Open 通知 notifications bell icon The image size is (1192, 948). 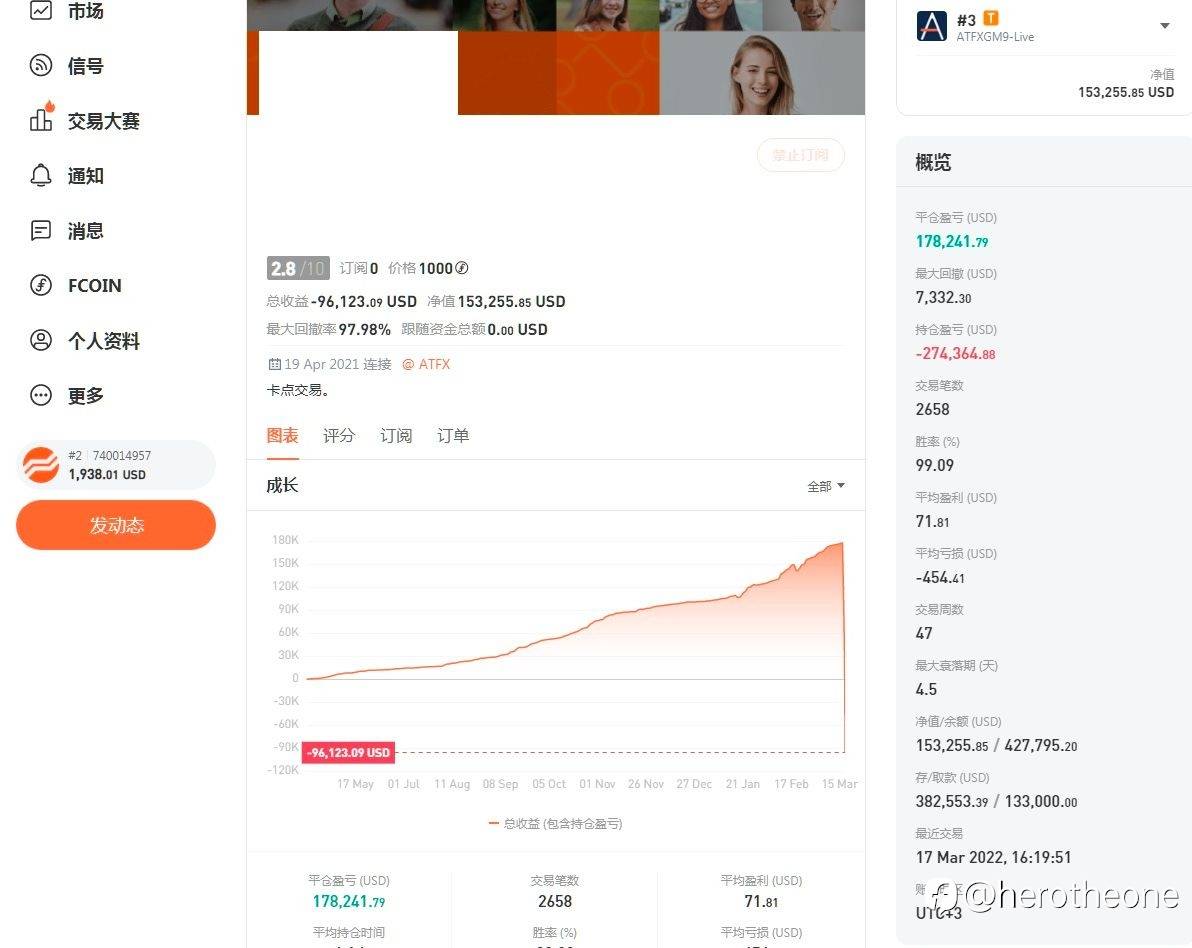(40, 175)
